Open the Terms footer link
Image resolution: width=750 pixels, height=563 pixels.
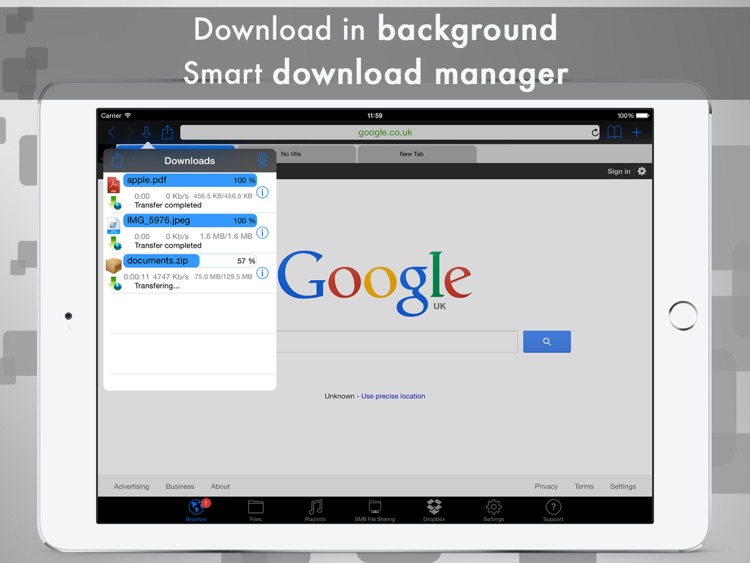584,486
